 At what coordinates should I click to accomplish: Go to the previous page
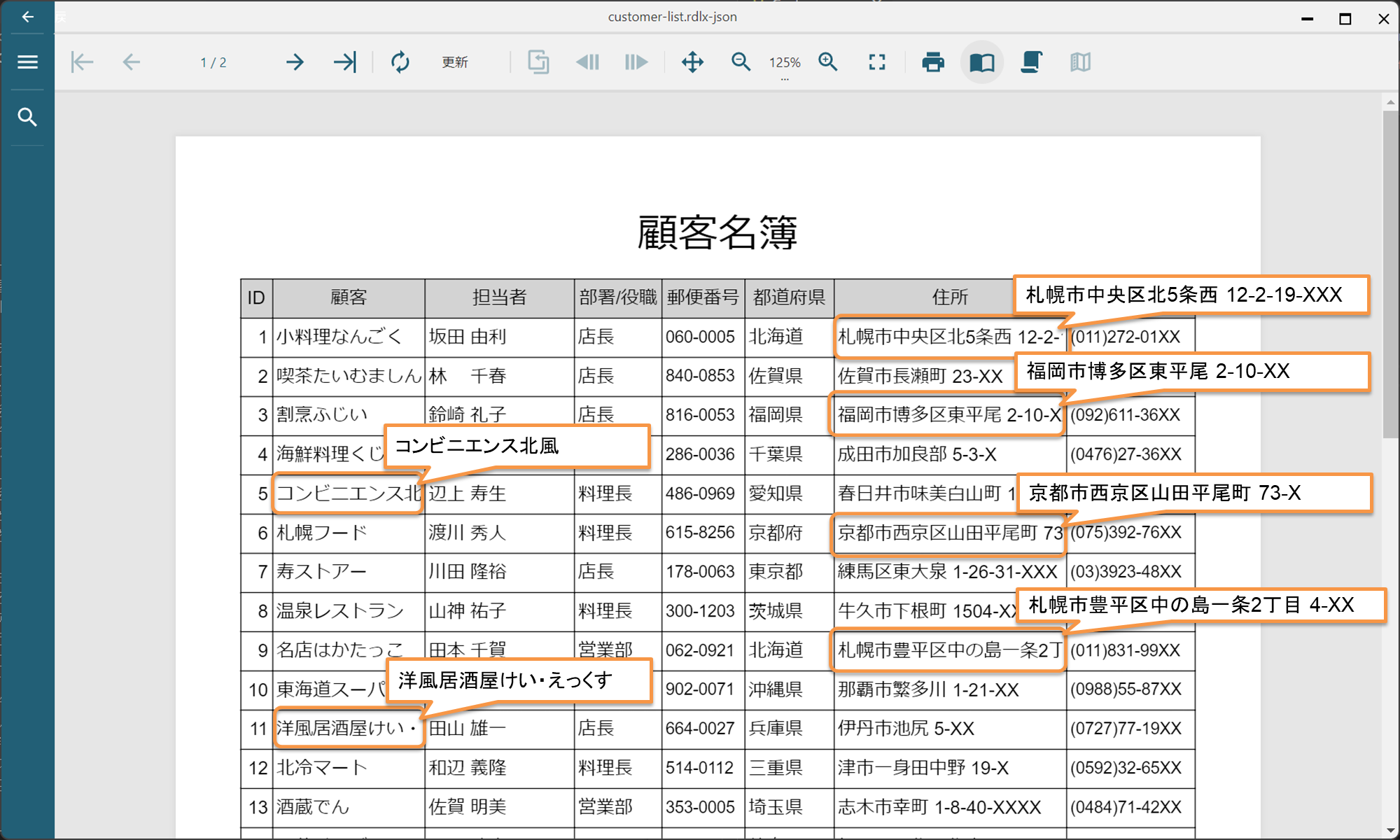132,62
